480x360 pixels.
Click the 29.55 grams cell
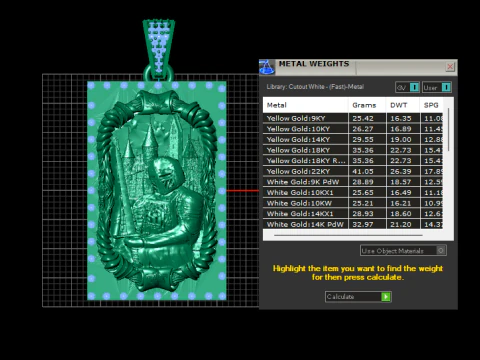coord(367,139)
